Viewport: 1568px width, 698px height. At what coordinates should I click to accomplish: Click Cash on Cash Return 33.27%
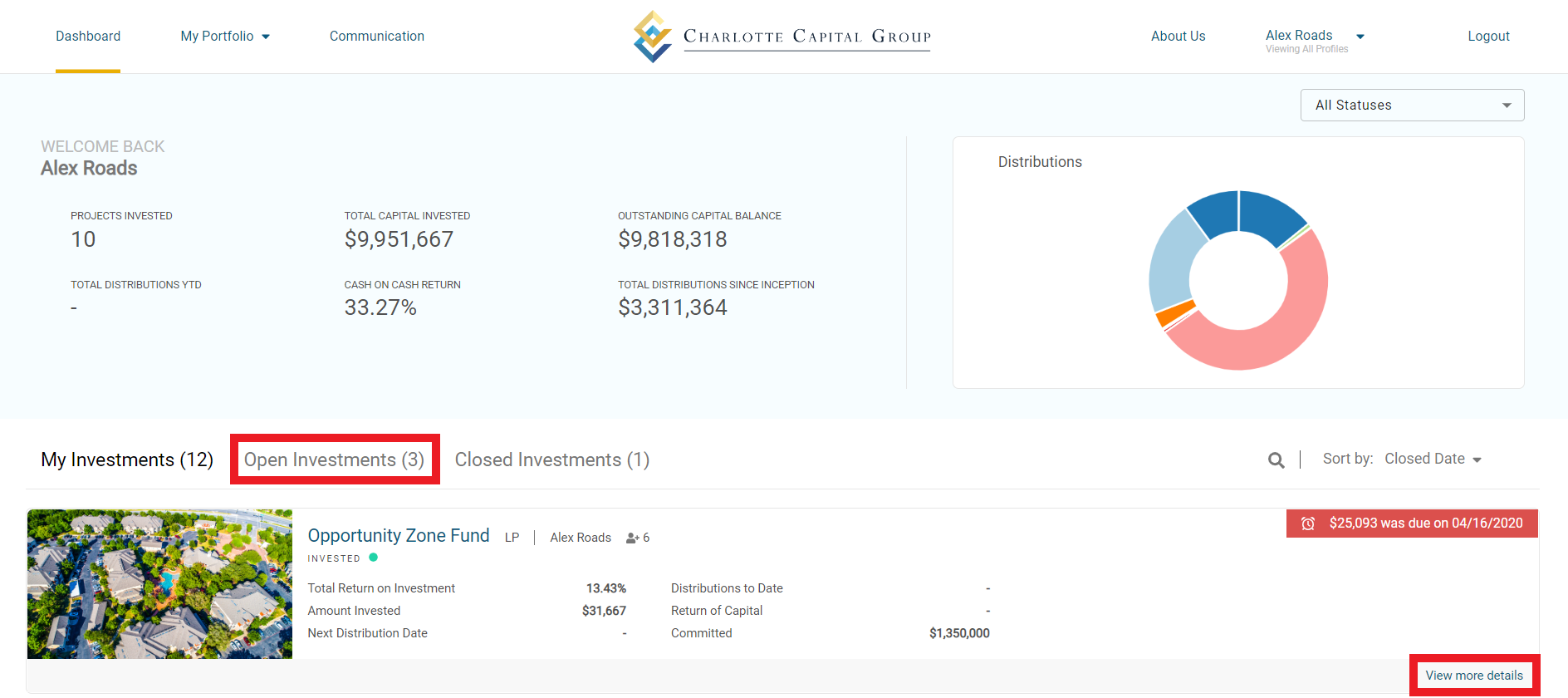[380, 307]
